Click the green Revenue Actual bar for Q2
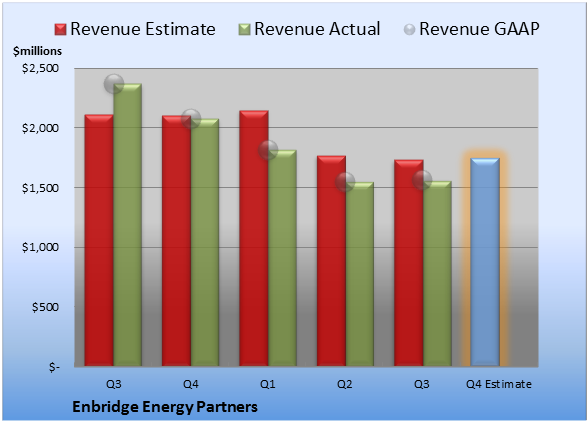This screenshot has width=588, height=422. (360, 274)
